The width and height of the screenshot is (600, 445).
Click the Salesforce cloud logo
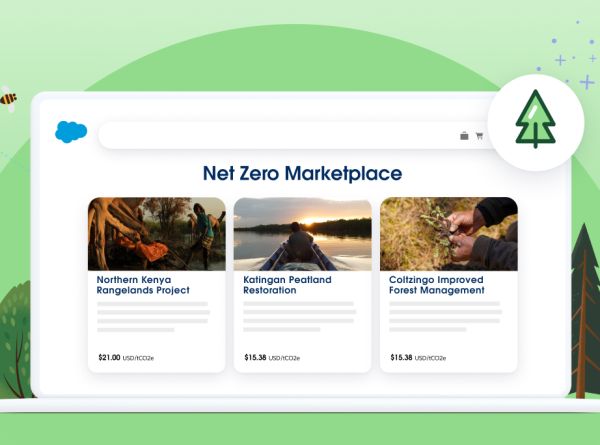click(x=71, y=132)
